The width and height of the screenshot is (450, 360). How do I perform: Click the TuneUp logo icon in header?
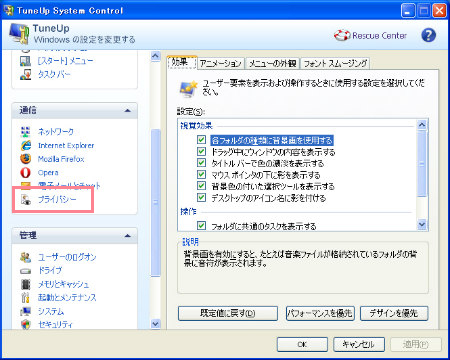(x=19, y=33)
